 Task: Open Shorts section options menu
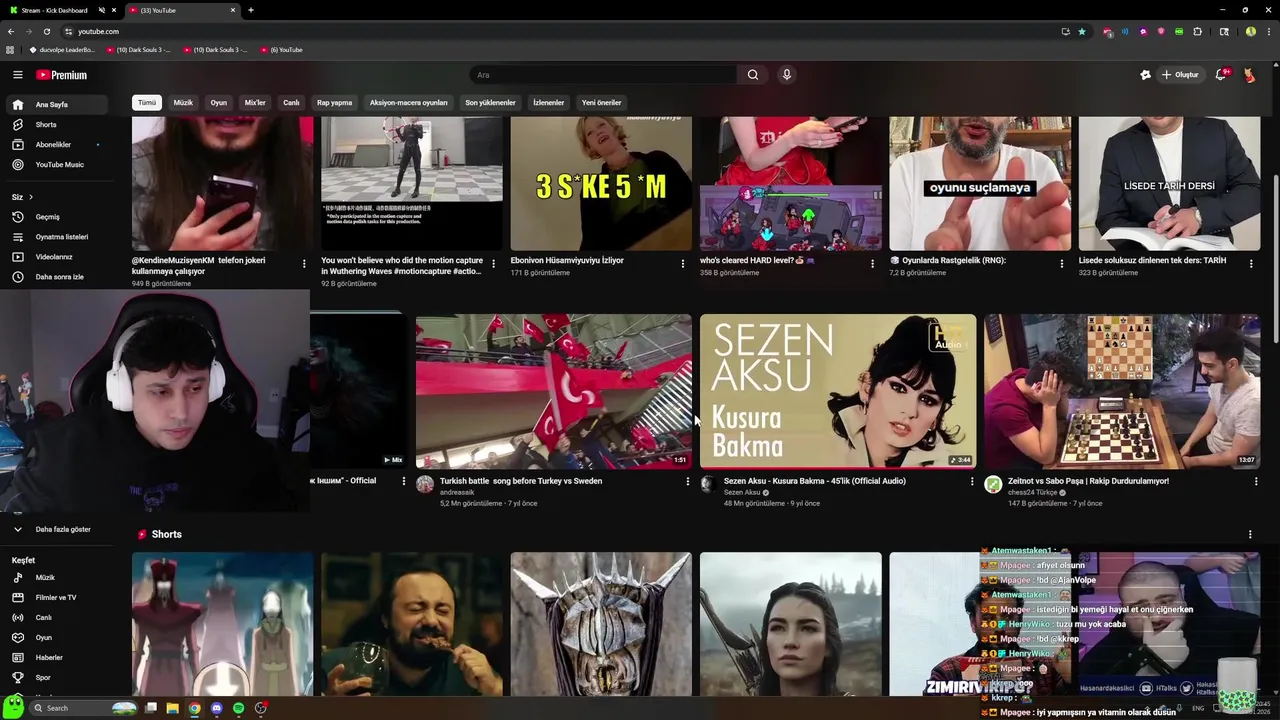click(x=1250, y=535)
